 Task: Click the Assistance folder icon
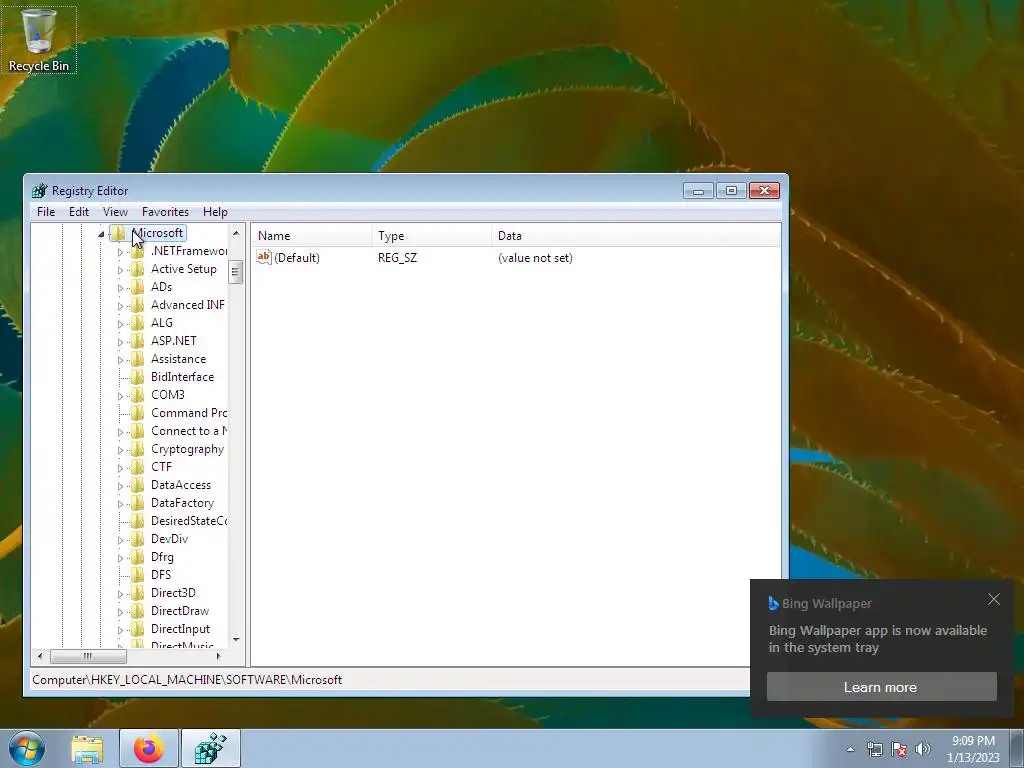tap(137, 359)
